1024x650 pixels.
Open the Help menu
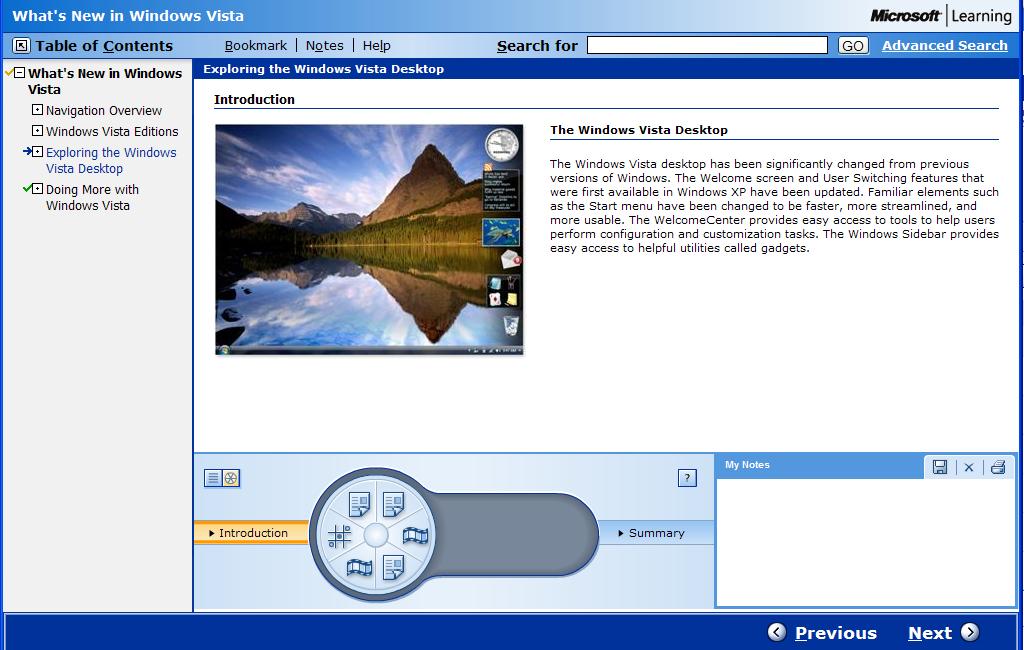377,46
